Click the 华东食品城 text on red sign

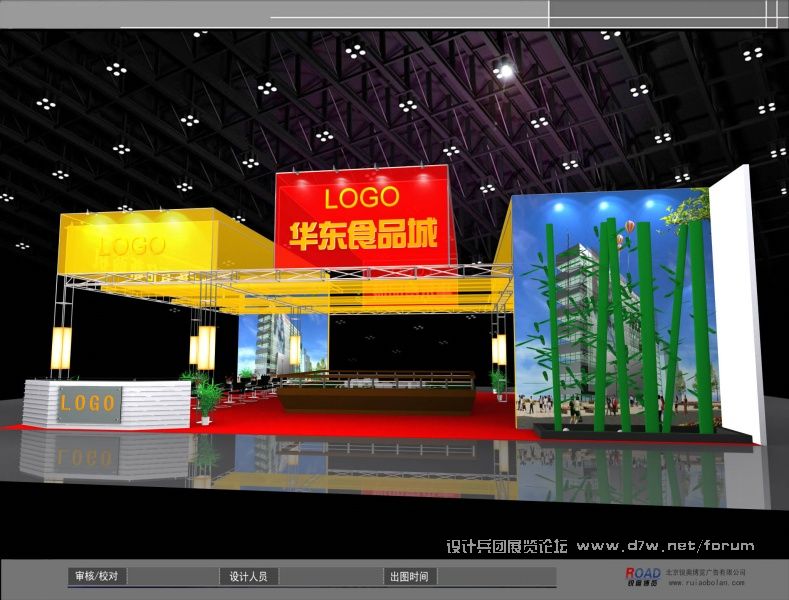363,235
